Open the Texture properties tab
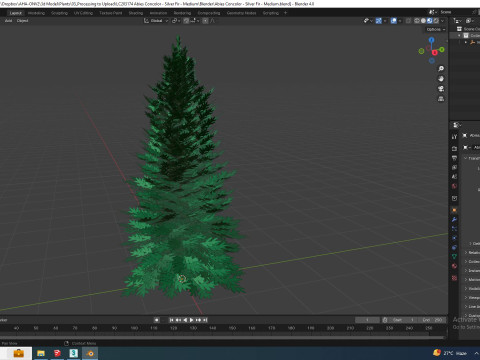Screen dimensions: 480x360 pyautogui.click(x=454, y=278)
